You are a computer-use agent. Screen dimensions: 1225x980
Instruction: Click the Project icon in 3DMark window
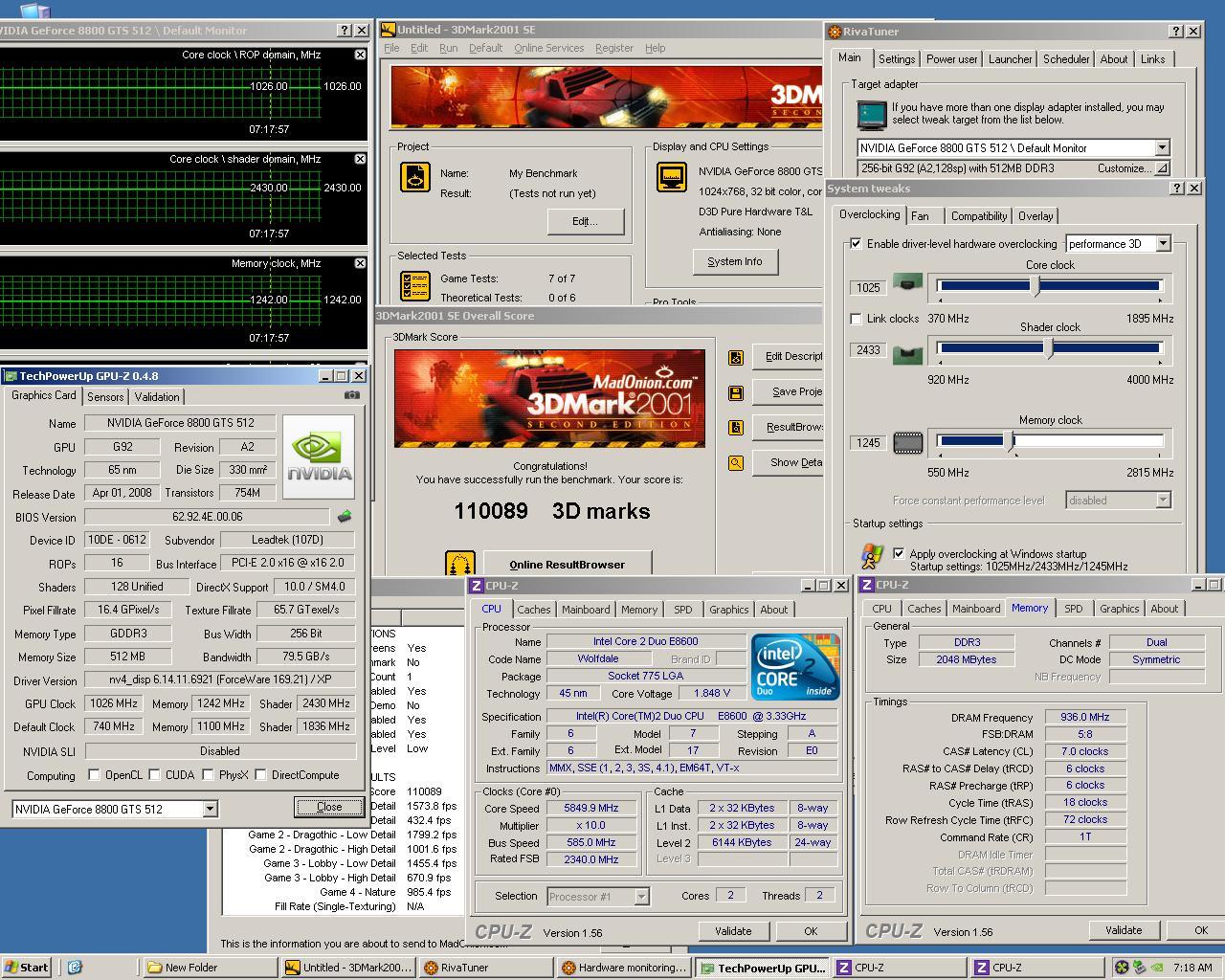tap(414, 177)
